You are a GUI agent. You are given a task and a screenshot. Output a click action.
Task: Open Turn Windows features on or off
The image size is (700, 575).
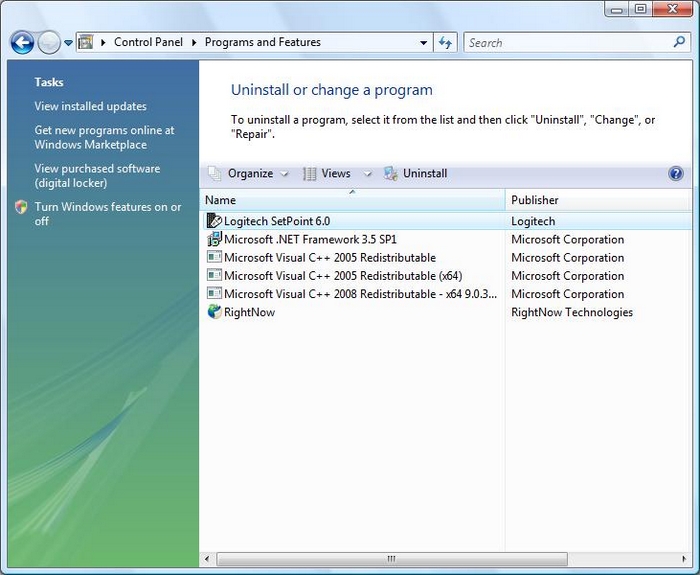point(108,214)
